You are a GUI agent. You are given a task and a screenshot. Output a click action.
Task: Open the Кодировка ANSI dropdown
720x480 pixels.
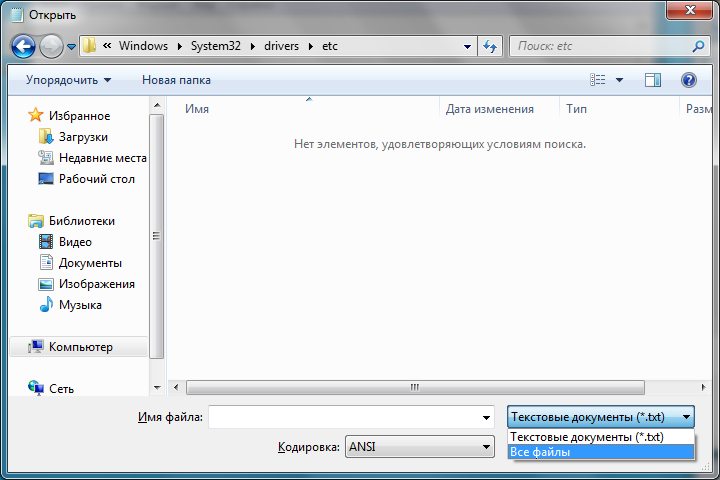[x=420, y=447]
